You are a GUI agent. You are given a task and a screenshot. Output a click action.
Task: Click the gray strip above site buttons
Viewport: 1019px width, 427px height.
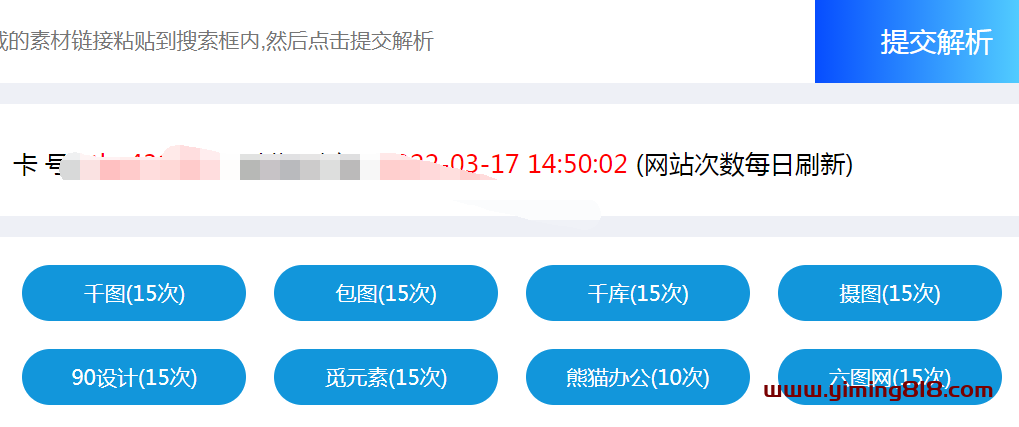coord(510,226)
